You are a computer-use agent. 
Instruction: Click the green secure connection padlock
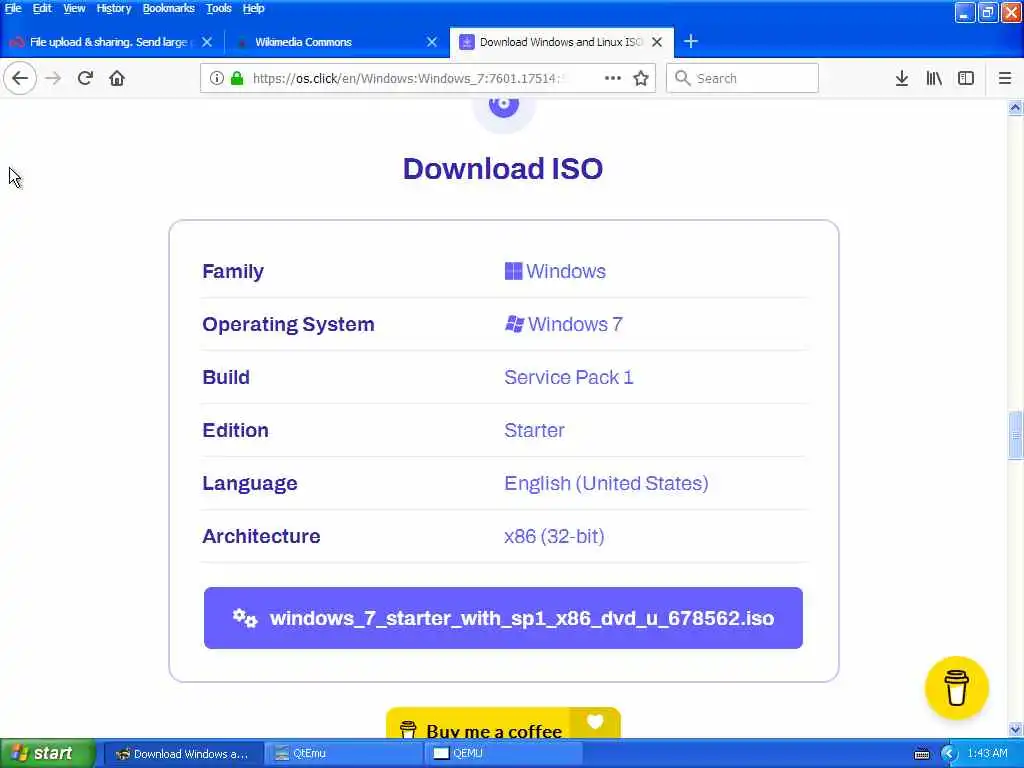(237, 78)
